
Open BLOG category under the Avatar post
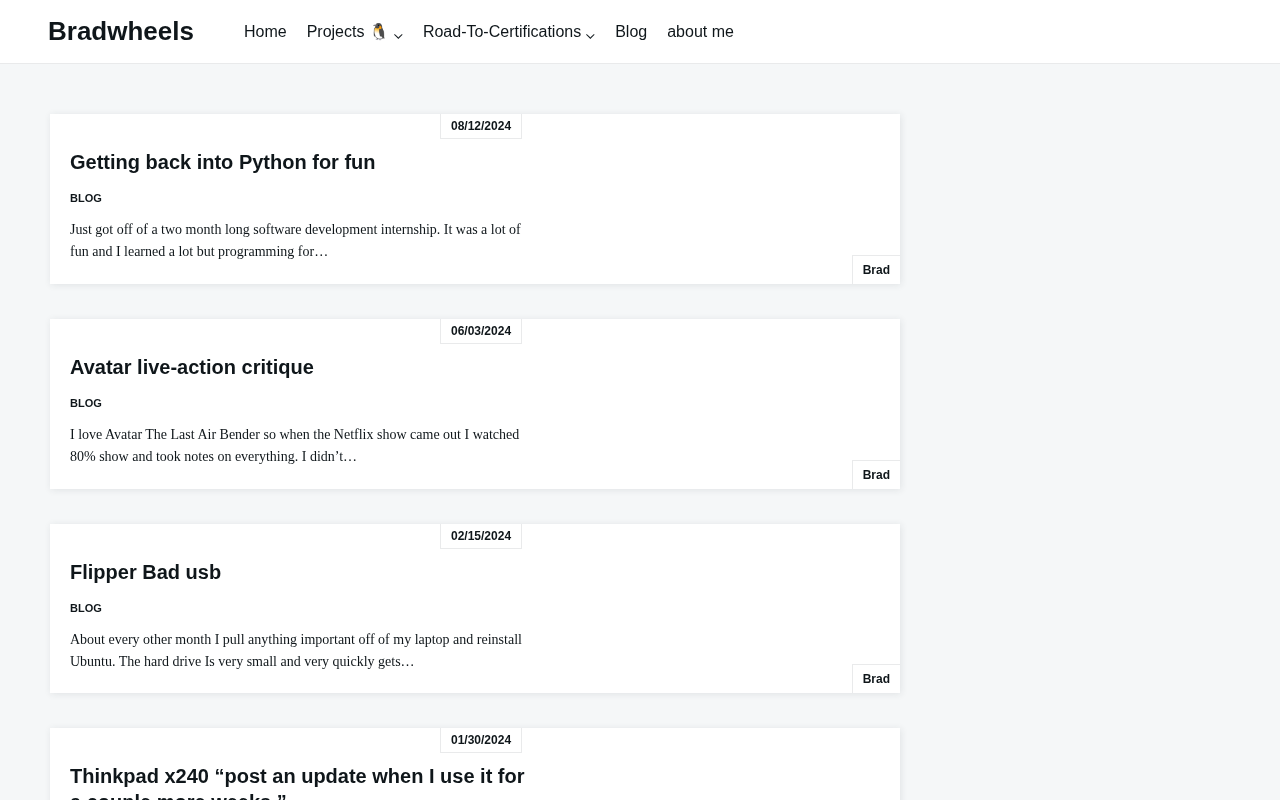[x=86, y=403]
